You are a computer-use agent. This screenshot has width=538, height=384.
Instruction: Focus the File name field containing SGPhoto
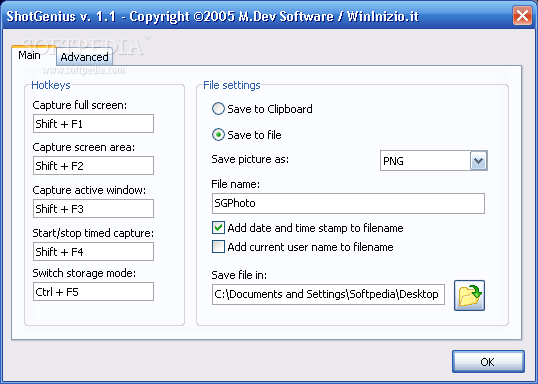[x=348, y=203]
